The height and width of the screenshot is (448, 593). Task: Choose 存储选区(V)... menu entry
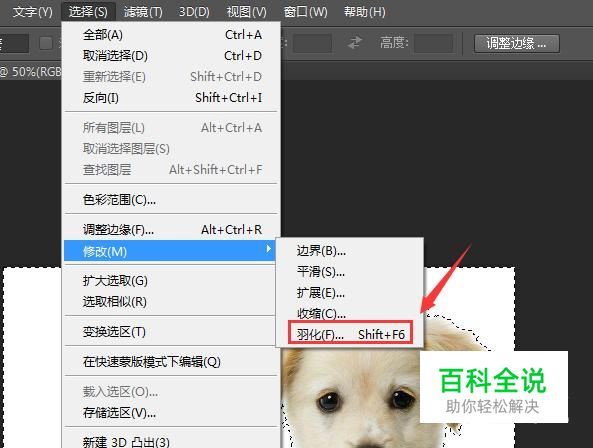pyautogui.click(x=172, y=412)
